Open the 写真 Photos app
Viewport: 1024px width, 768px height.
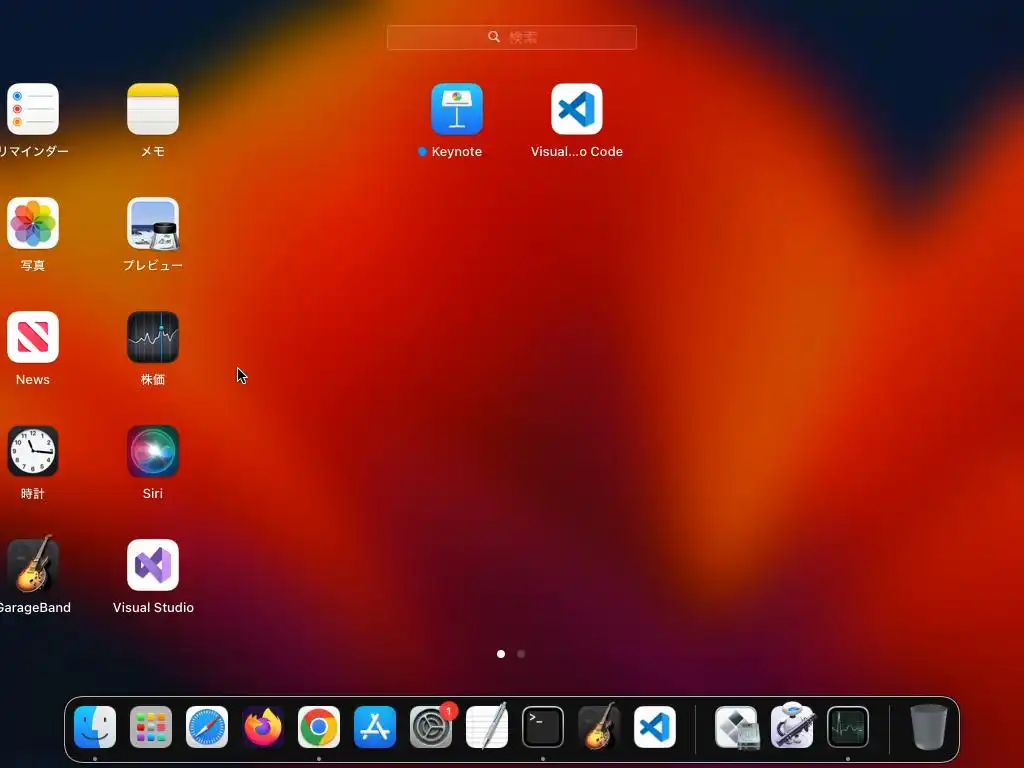tap(33, 223)
